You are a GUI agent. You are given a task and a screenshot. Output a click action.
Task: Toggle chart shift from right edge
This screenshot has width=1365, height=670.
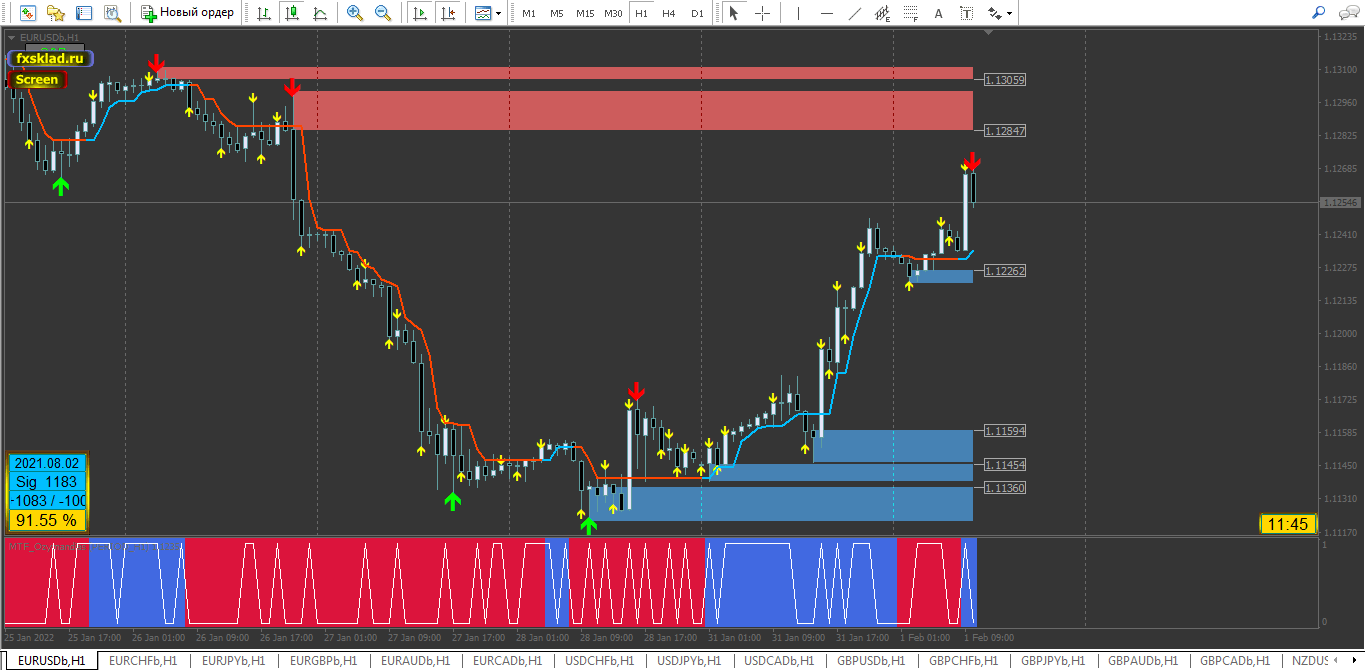click(x=447, y=13)
